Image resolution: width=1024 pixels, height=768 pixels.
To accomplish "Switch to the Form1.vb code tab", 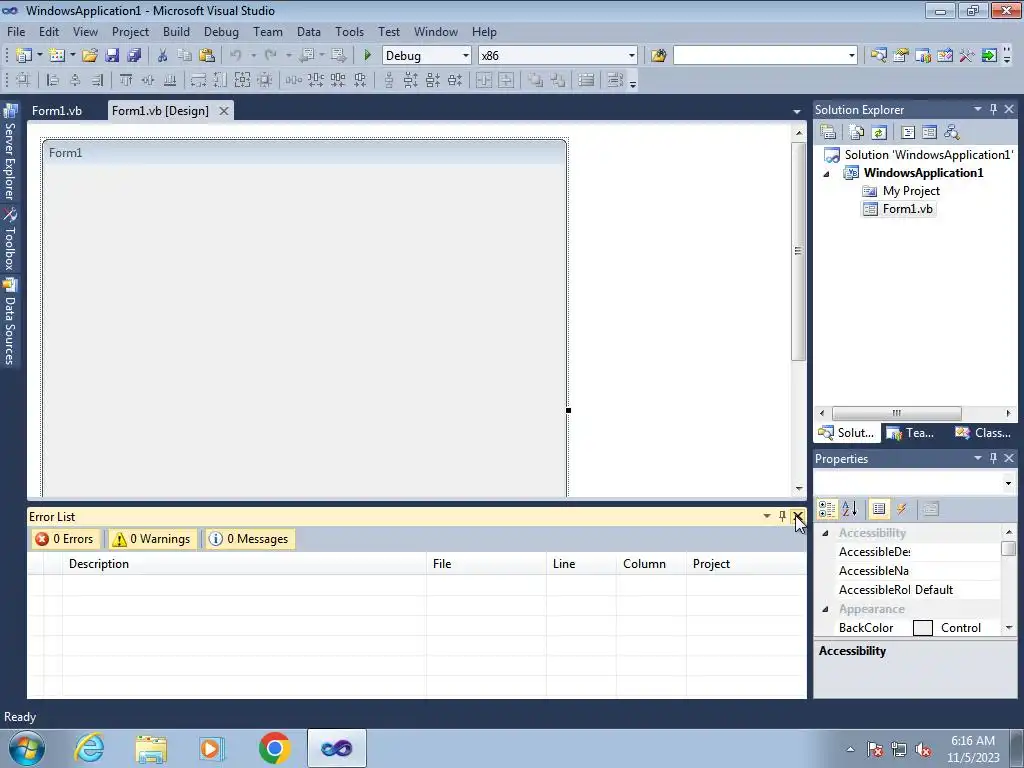I will pyautogui.click(x=57, y=110).
